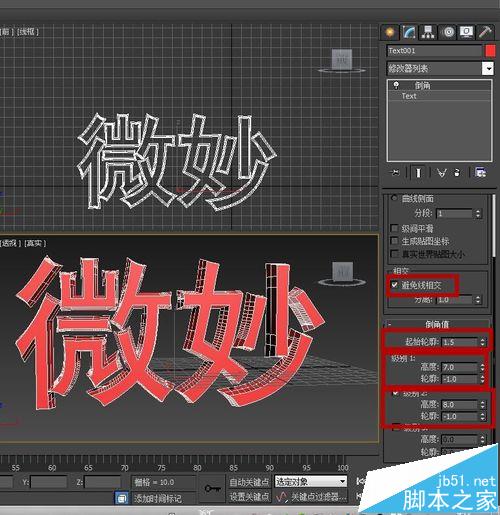The image size is (500, 515).
Task: Click Go to Start playback control
Action: click(x=361, y=481)
